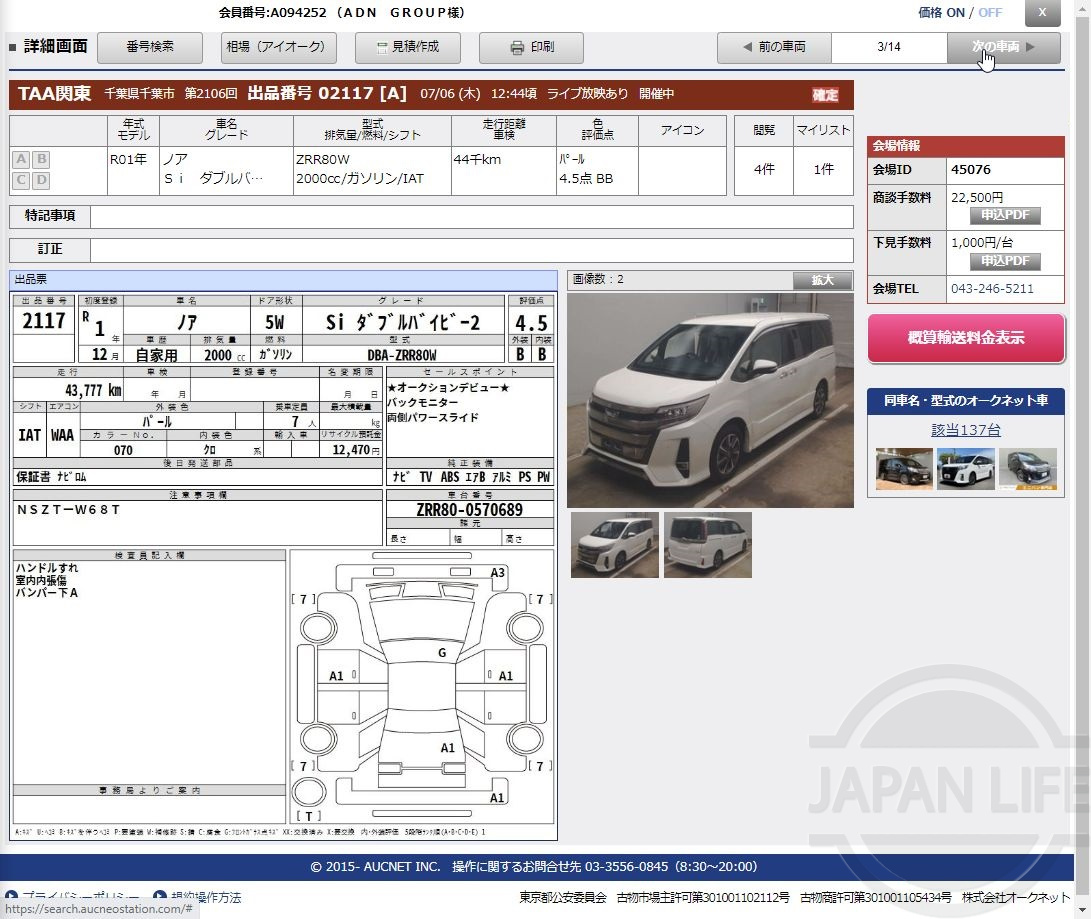1091x919 pixels.
Task: Download the 商談手数料 申込PDF form
Action: (x=1004, y=216)
